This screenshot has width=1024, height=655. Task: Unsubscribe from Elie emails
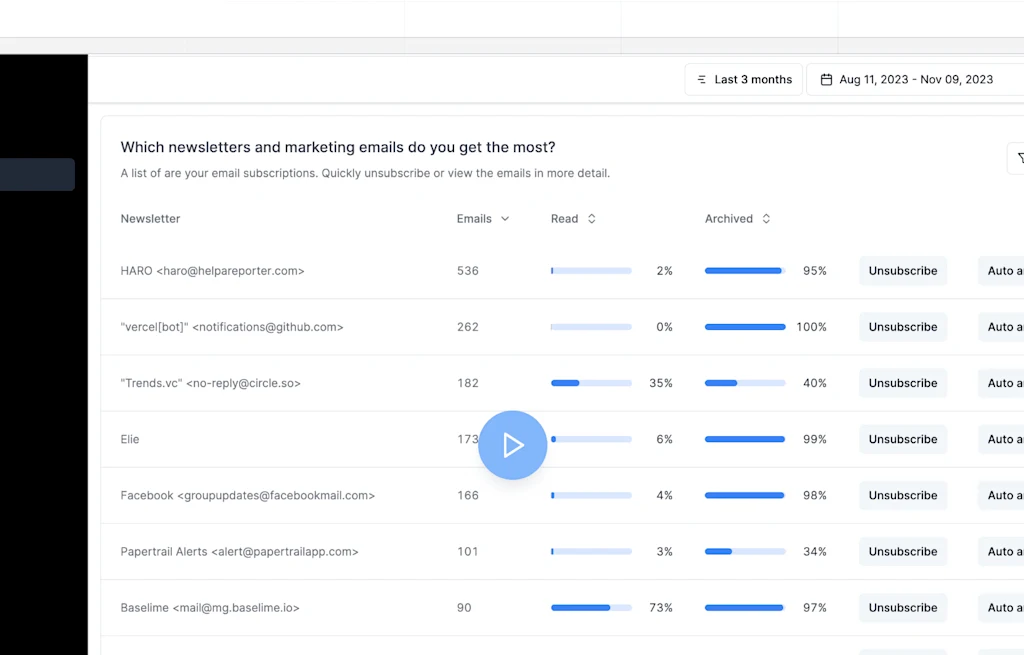pyautogui.click(x=903, y=439)
